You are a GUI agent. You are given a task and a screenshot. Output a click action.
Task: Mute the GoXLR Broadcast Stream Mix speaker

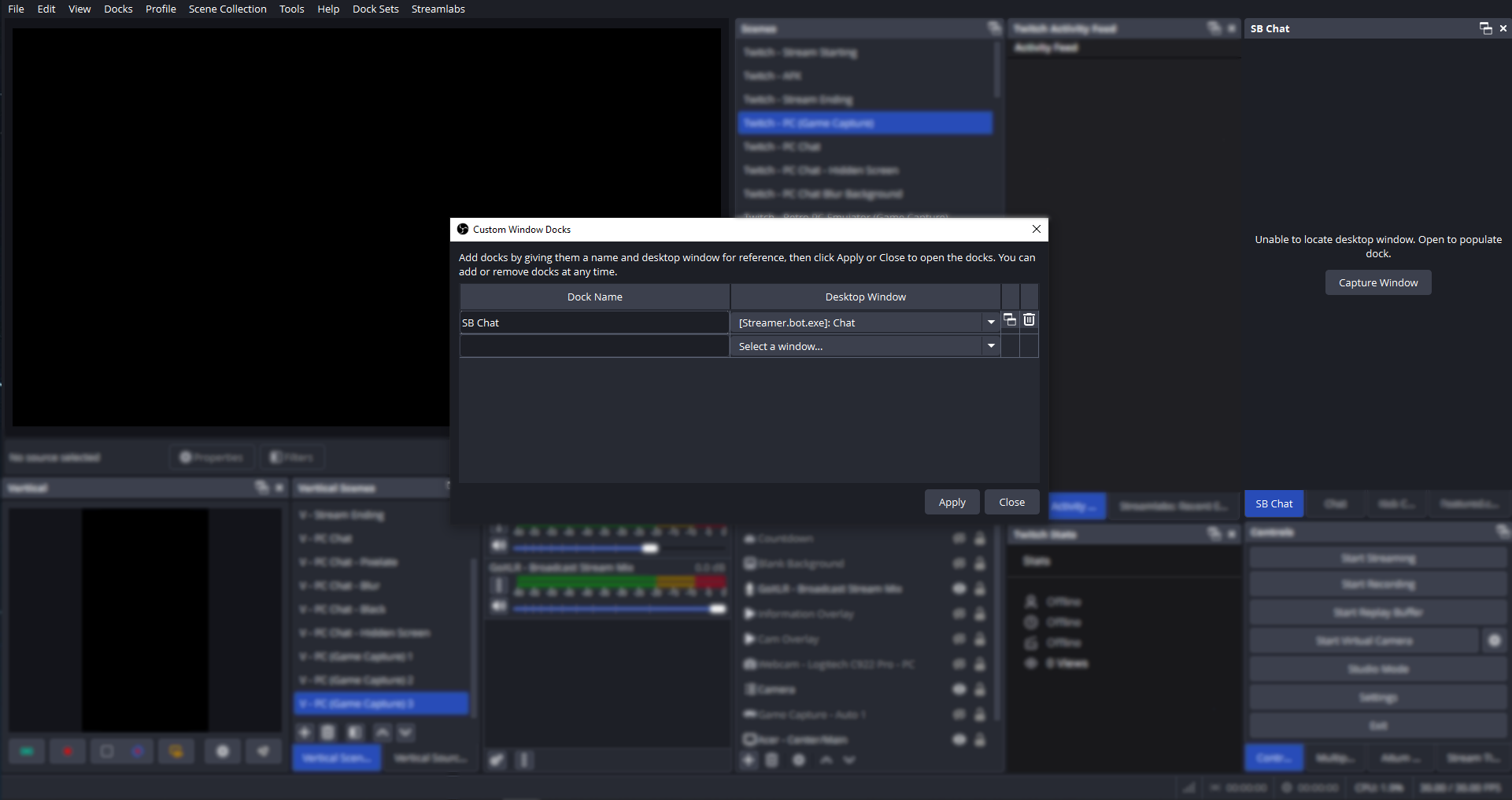coord(499,606)
